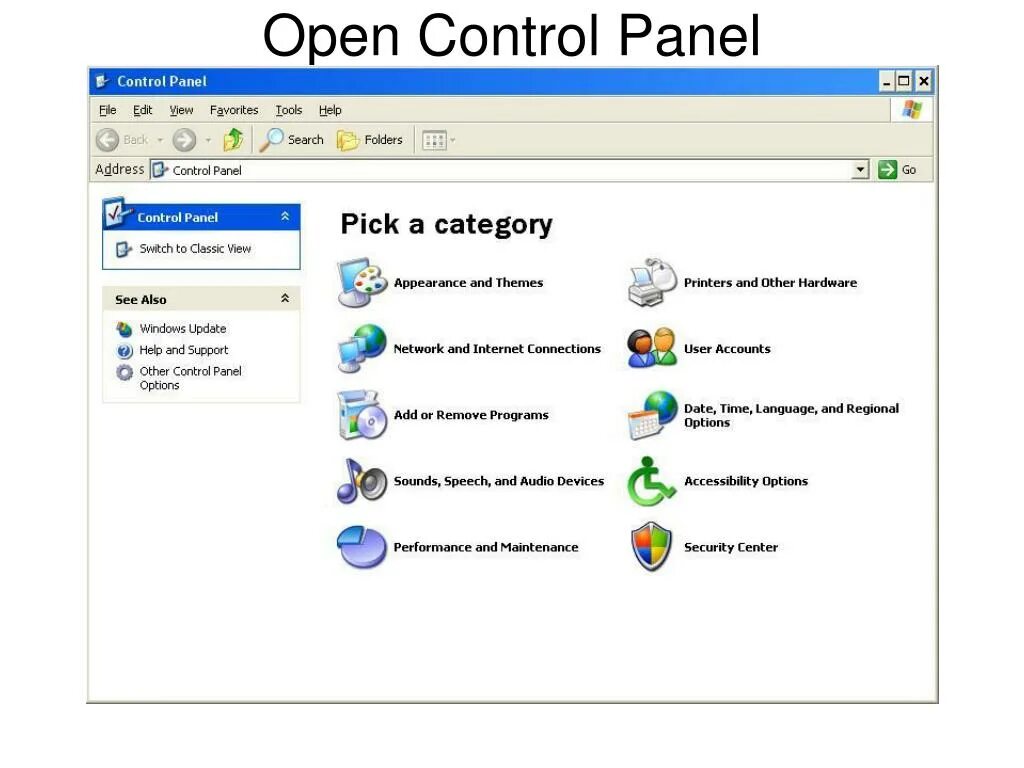Open the View menu
The width and height of the screenshot is (1024, 768).
(x=181, y=110)
